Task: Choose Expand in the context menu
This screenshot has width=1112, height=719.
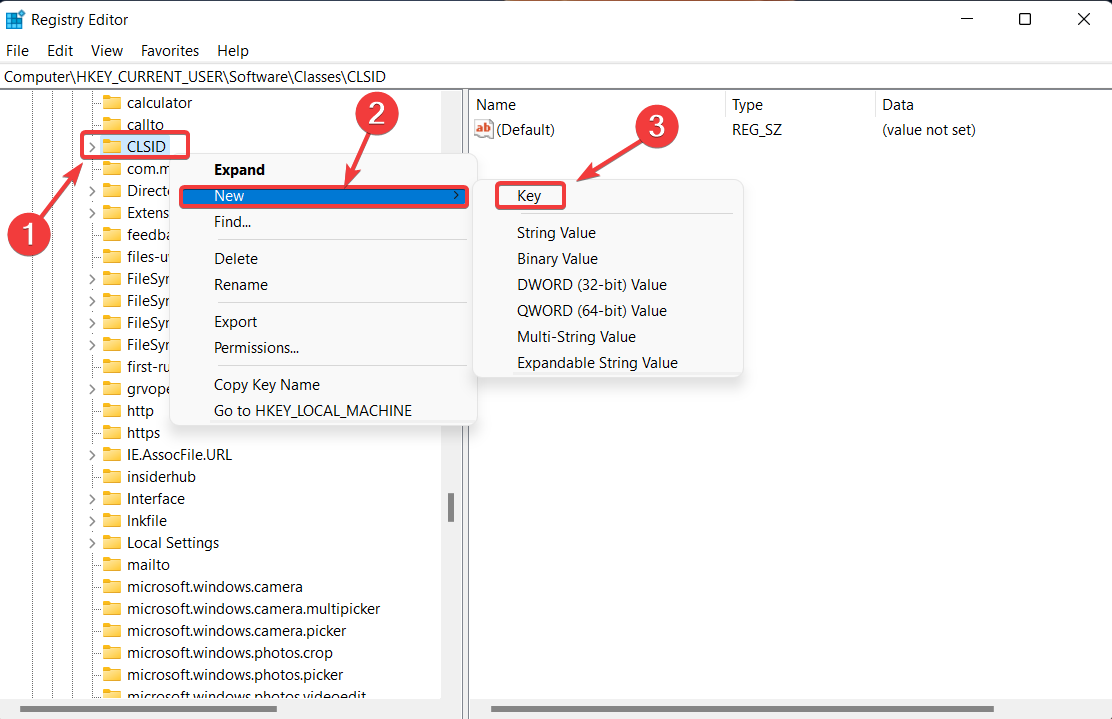Action: point(239,170)
